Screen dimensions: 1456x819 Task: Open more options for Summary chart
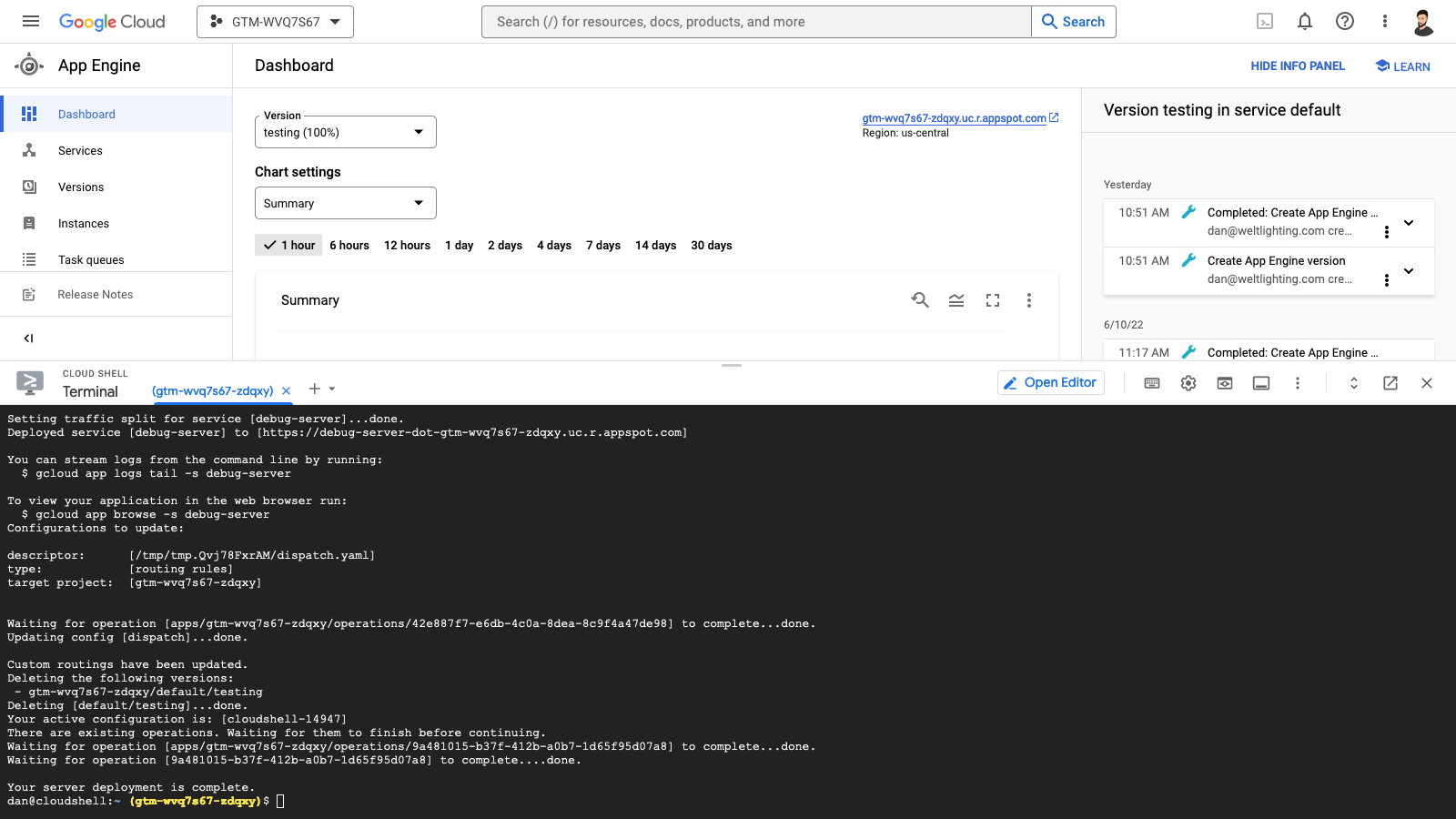point(1029,300)
